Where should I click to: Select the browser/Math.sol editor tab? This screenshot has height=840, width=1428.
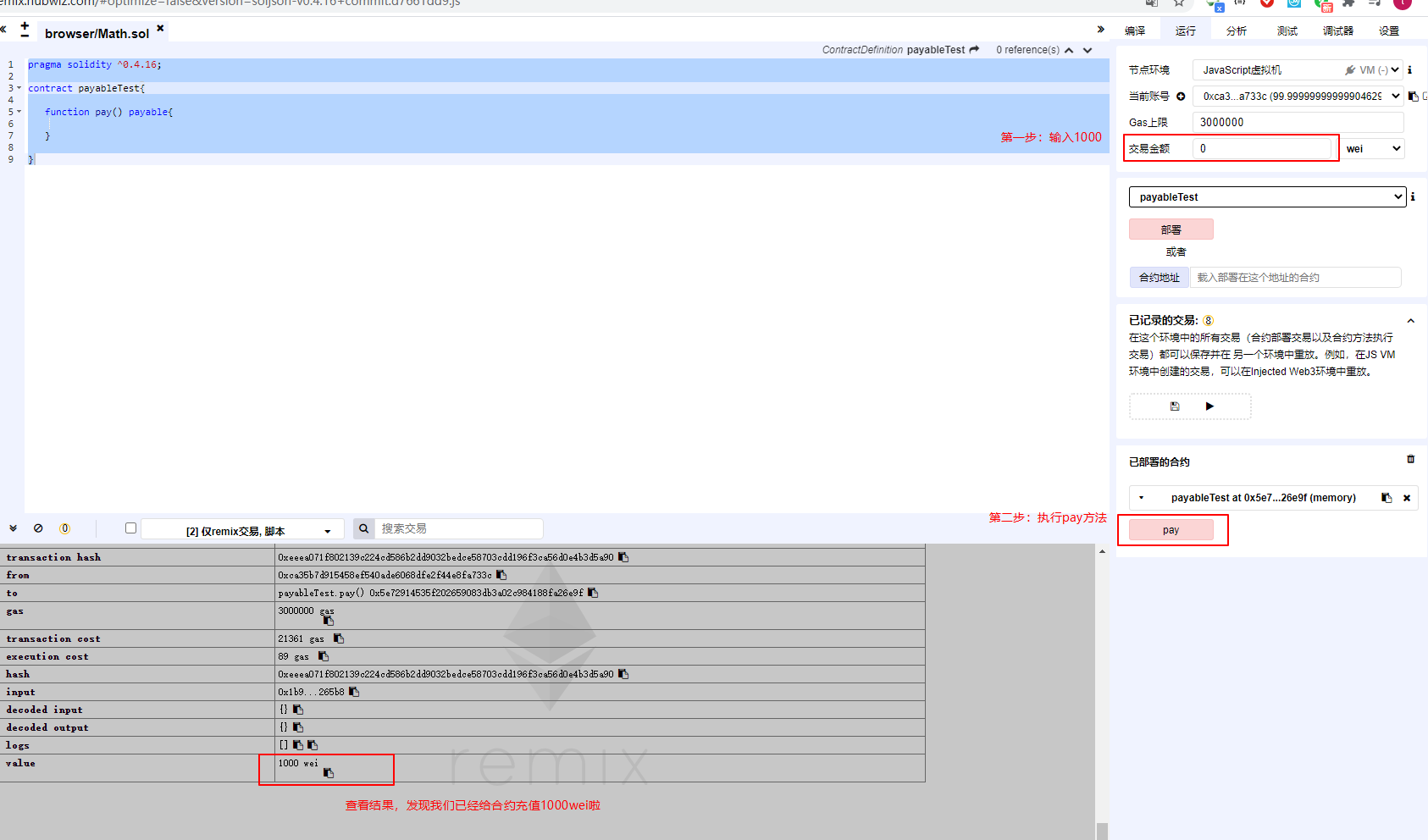coord(97,33)
